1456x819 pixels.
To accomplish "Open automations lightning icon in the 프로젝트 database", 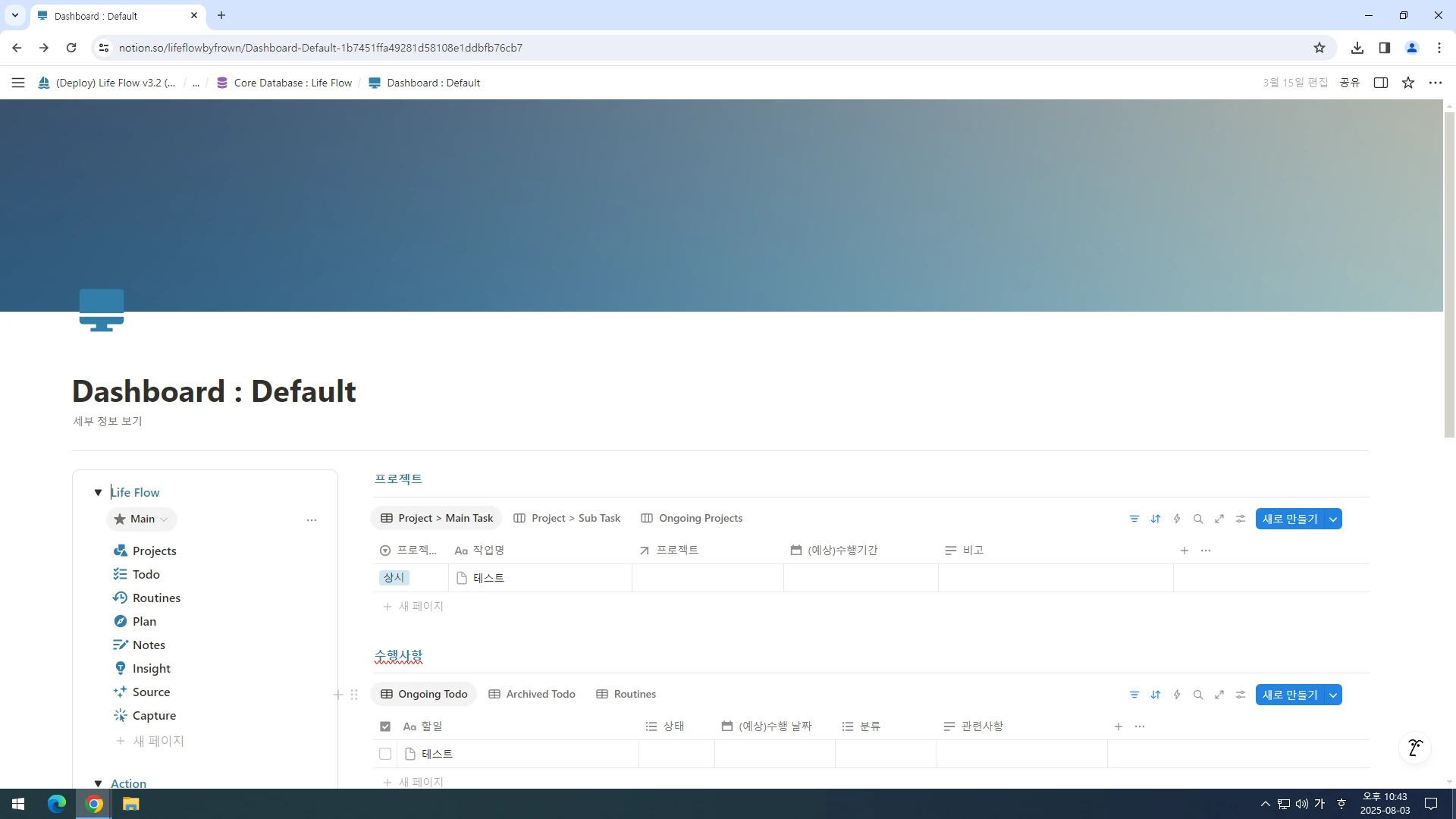I will click(x=1176, y=519).
